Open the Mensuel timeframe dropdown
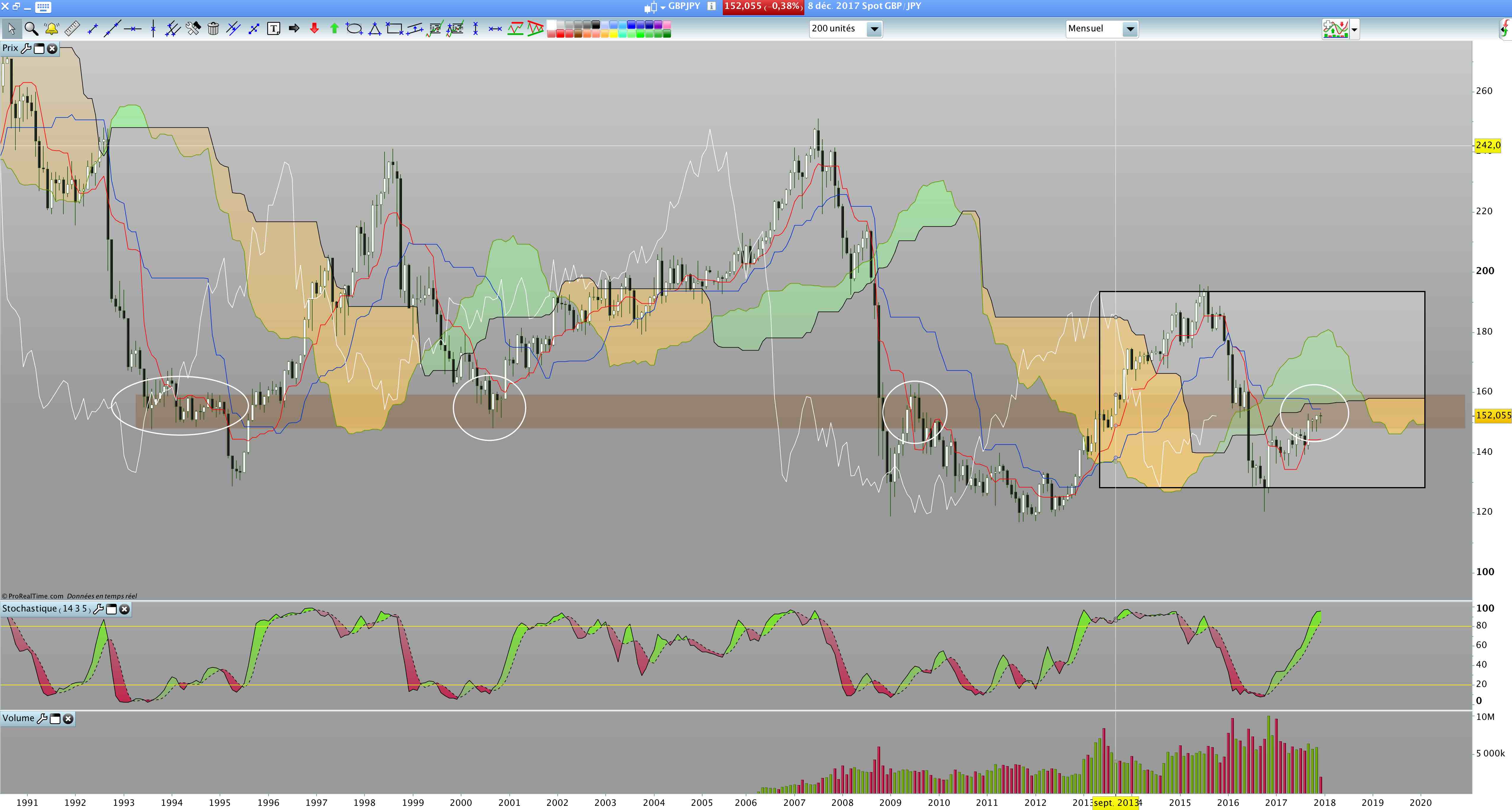Viewport: 1512px width, 810px height. [1102, 29]
